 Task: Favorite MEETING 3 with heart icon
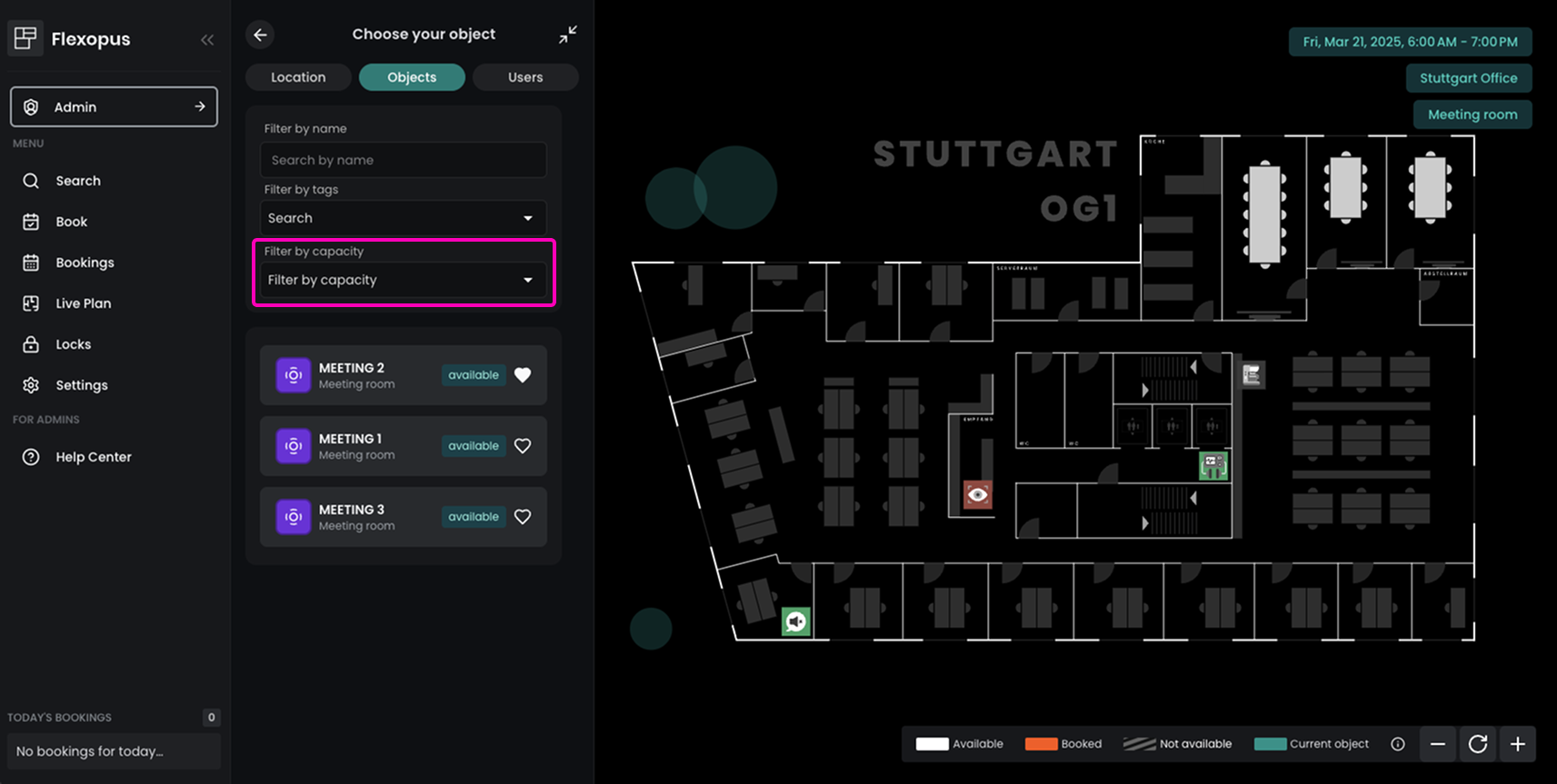point(523,517)
